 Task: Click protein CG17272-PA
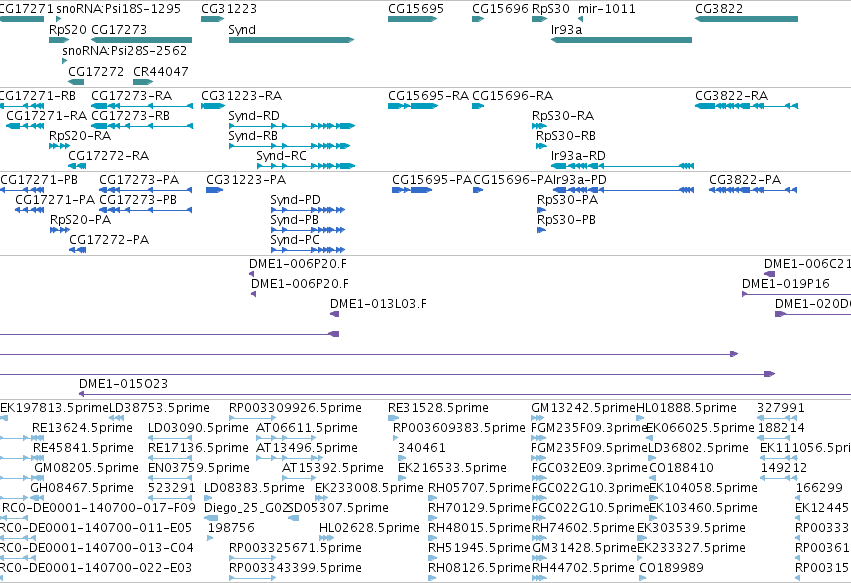(78, 250)
